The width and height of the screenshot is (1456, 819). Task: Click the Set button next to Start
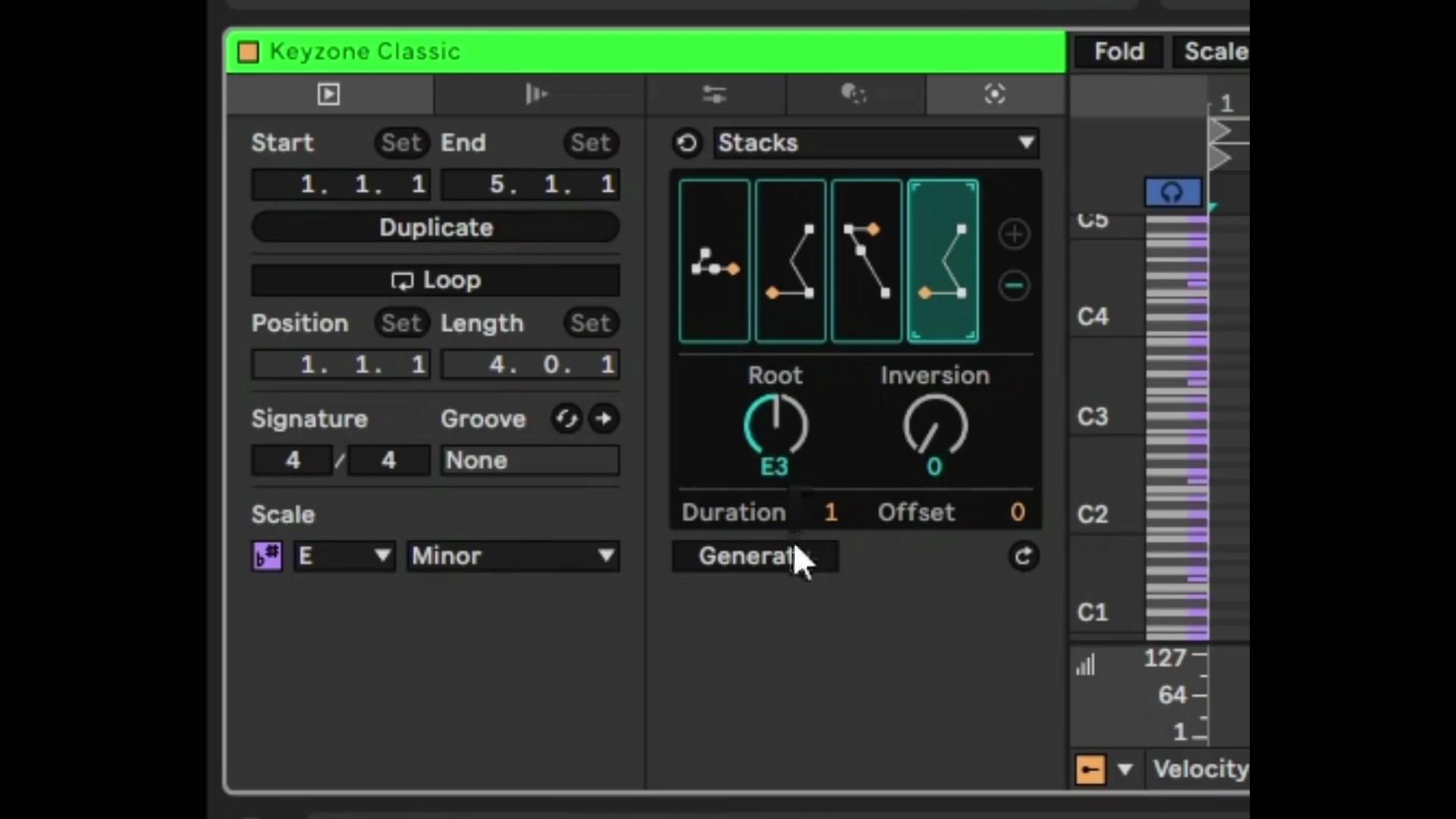click(401, 143)
